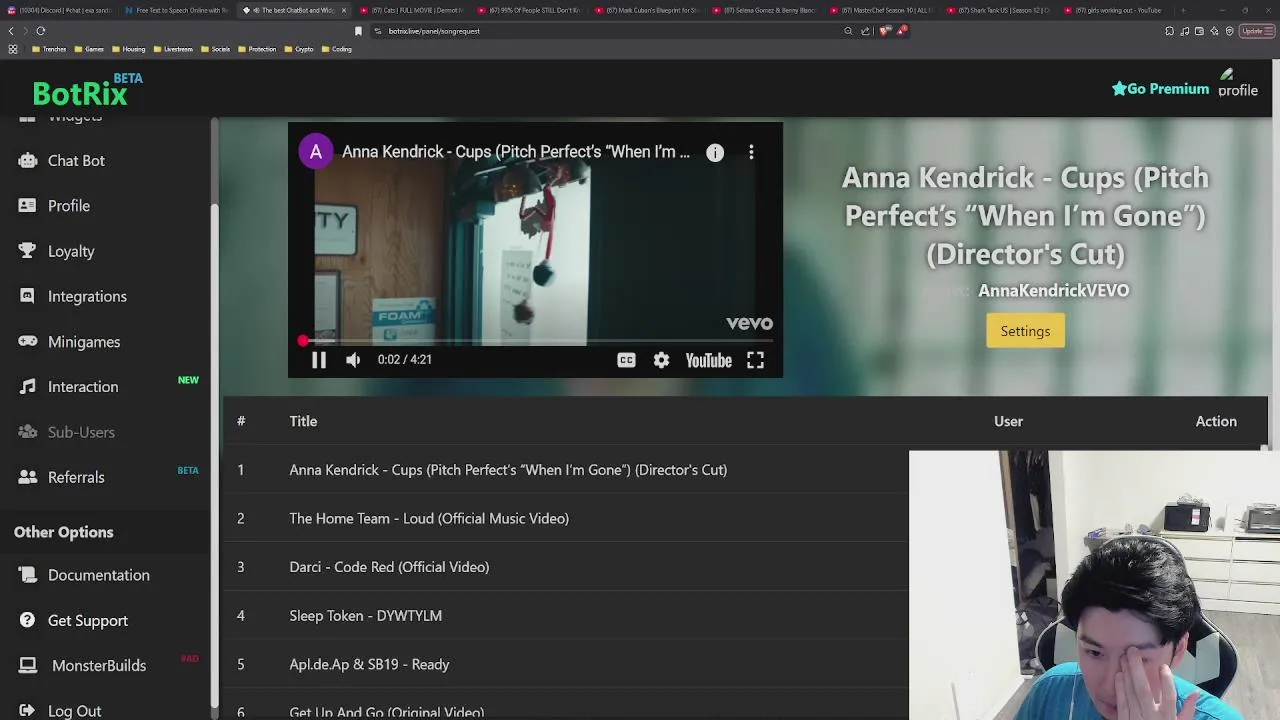Click the channel avatar letter A on the video
The height and width of the screenshot is (720, 1280).
coord(316,152)
